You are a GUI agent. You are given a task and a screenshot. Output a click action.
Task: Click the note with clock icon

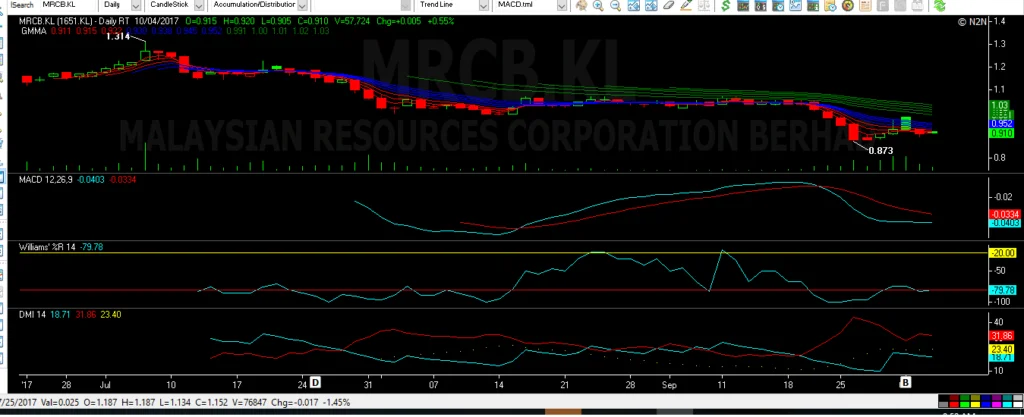[829, 5]
